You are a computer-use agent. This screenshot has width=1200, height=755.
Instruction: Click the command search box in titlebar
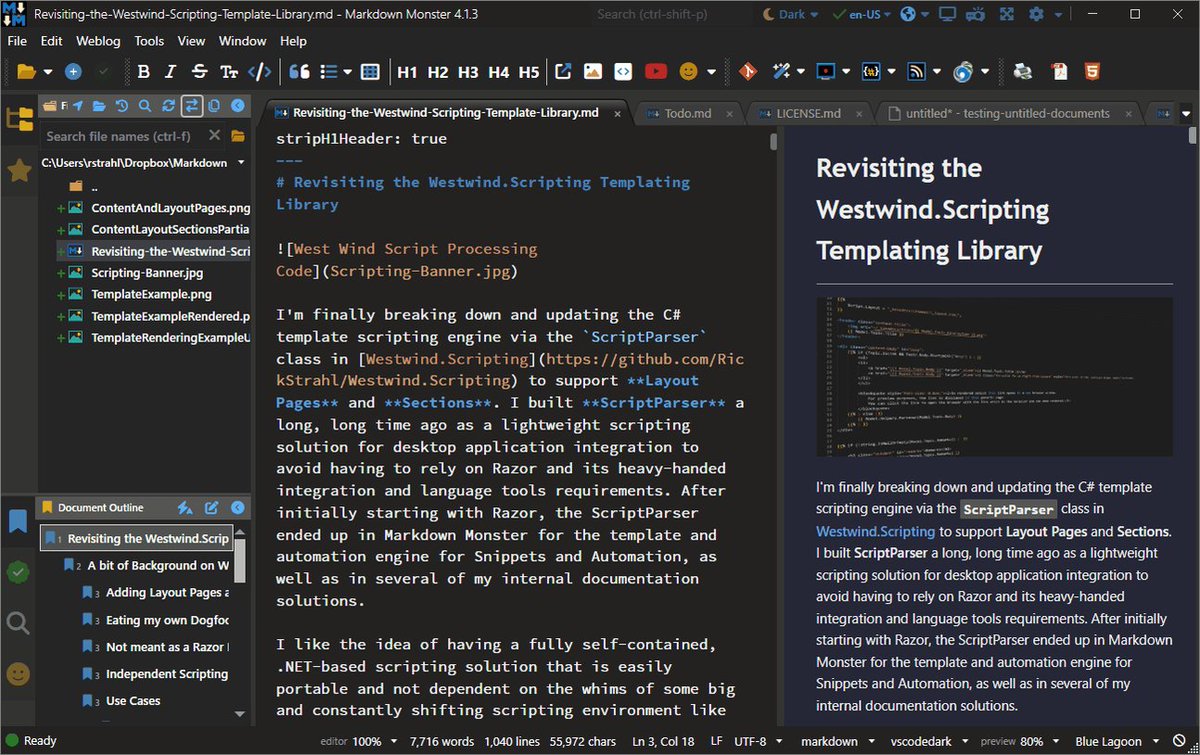tap(671, 14)
